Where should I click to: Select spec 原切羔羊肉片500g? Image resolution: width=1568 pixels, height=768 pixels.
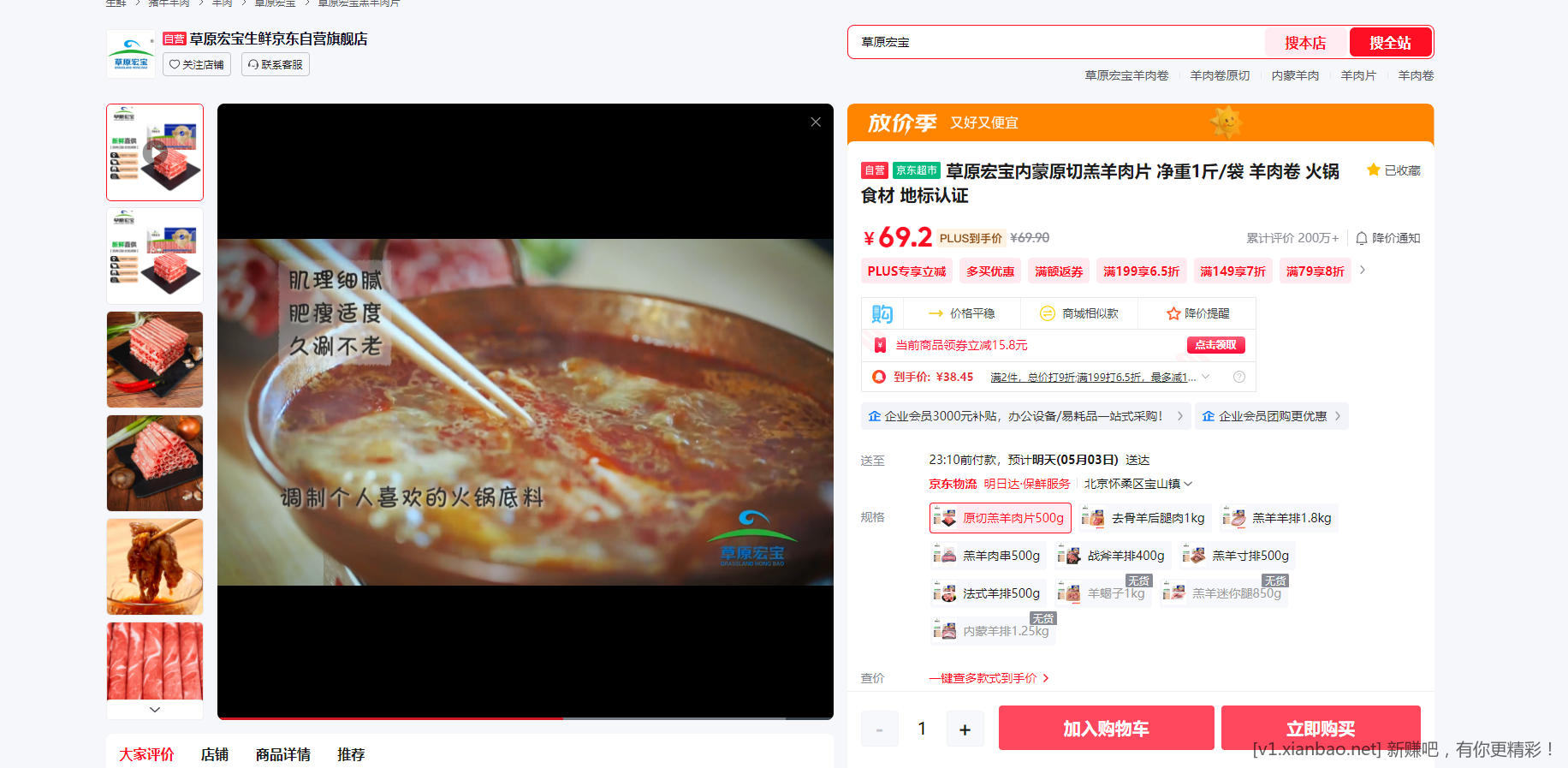(1001, 518)
